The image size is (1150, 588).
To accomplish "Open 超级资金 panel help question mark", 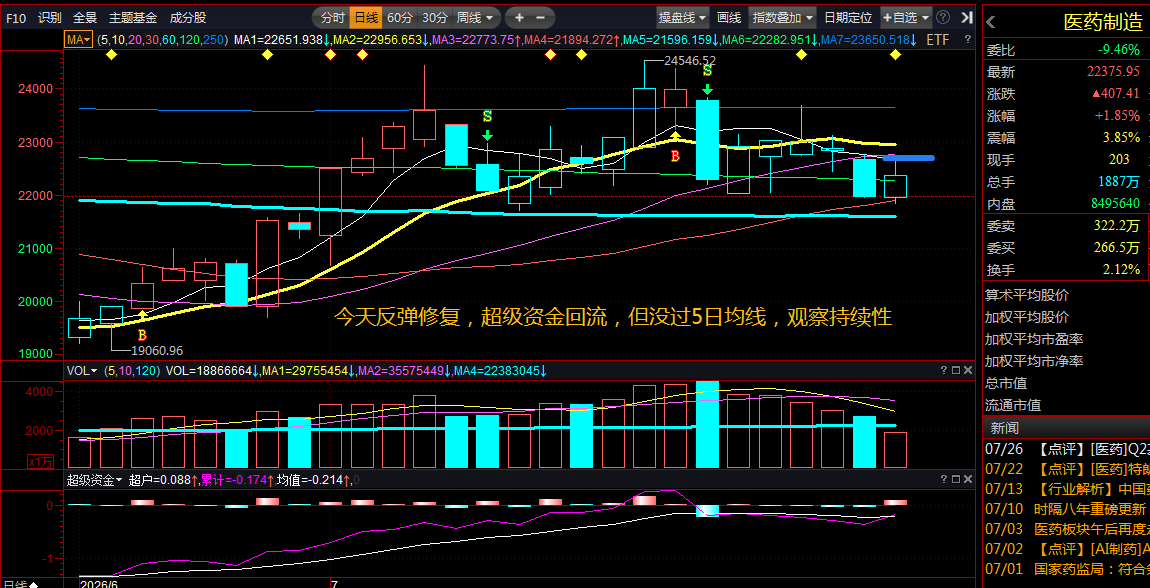I will pyautogui.click(x=944, y=479).
